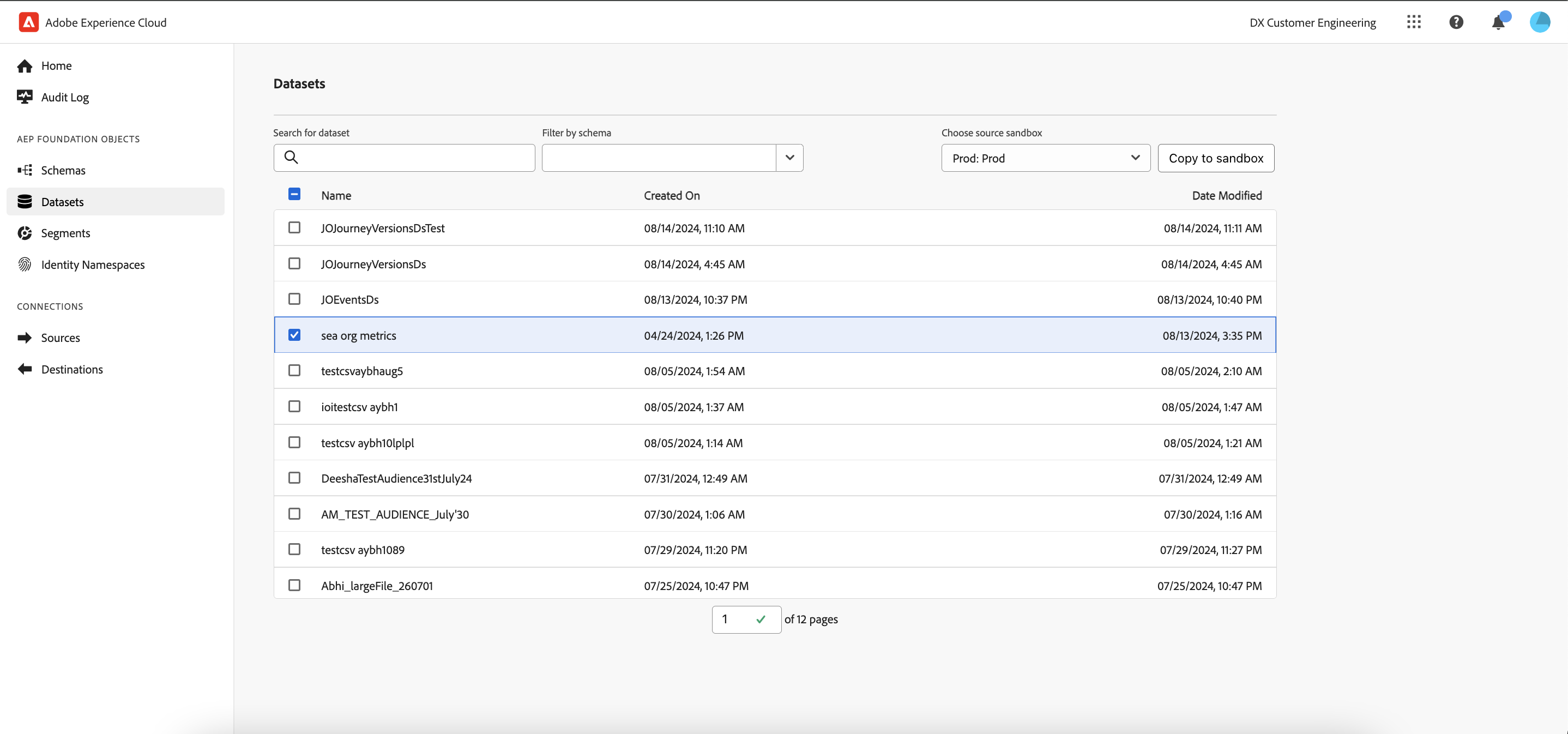This screenshot has width=1568, height=734.
Task: Click the testcsvaybhaug5 dataset name
Action: [361, 371]
